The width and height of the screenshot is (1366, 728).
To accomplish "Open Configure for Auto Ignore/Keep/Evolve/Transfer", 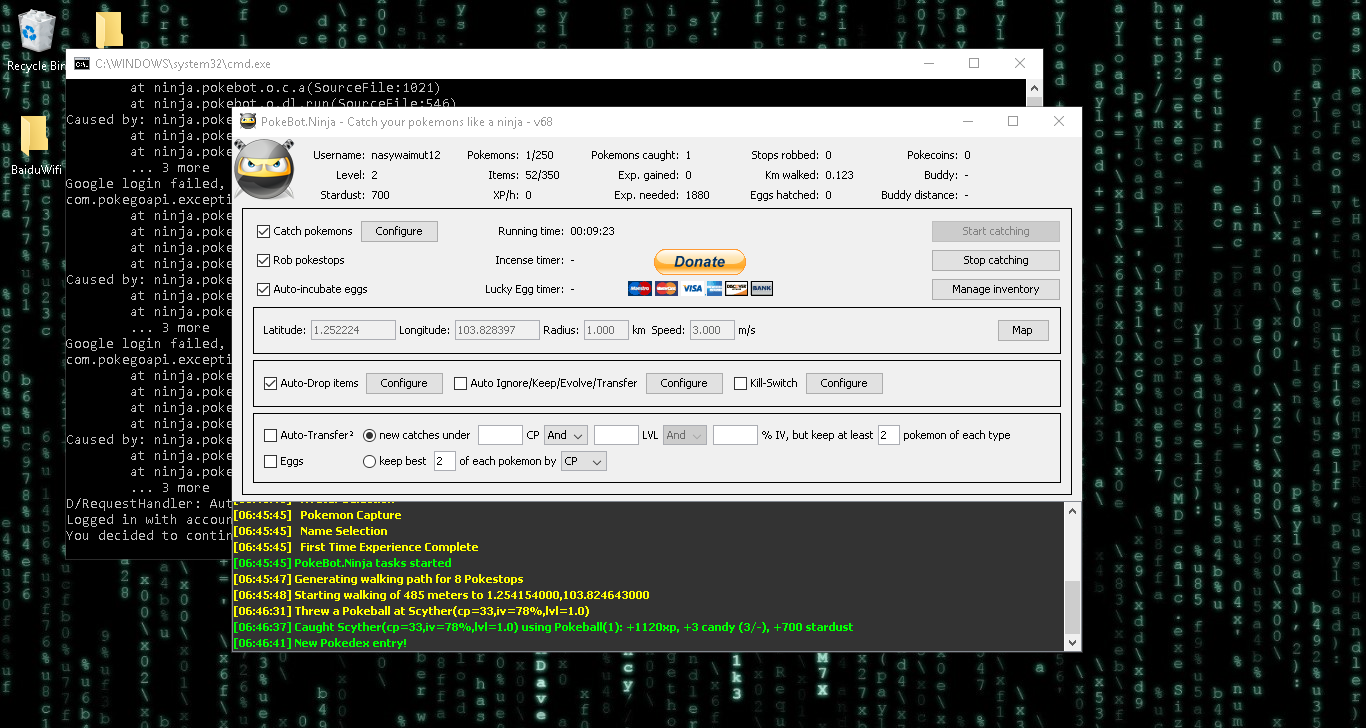I will [684, 383].
